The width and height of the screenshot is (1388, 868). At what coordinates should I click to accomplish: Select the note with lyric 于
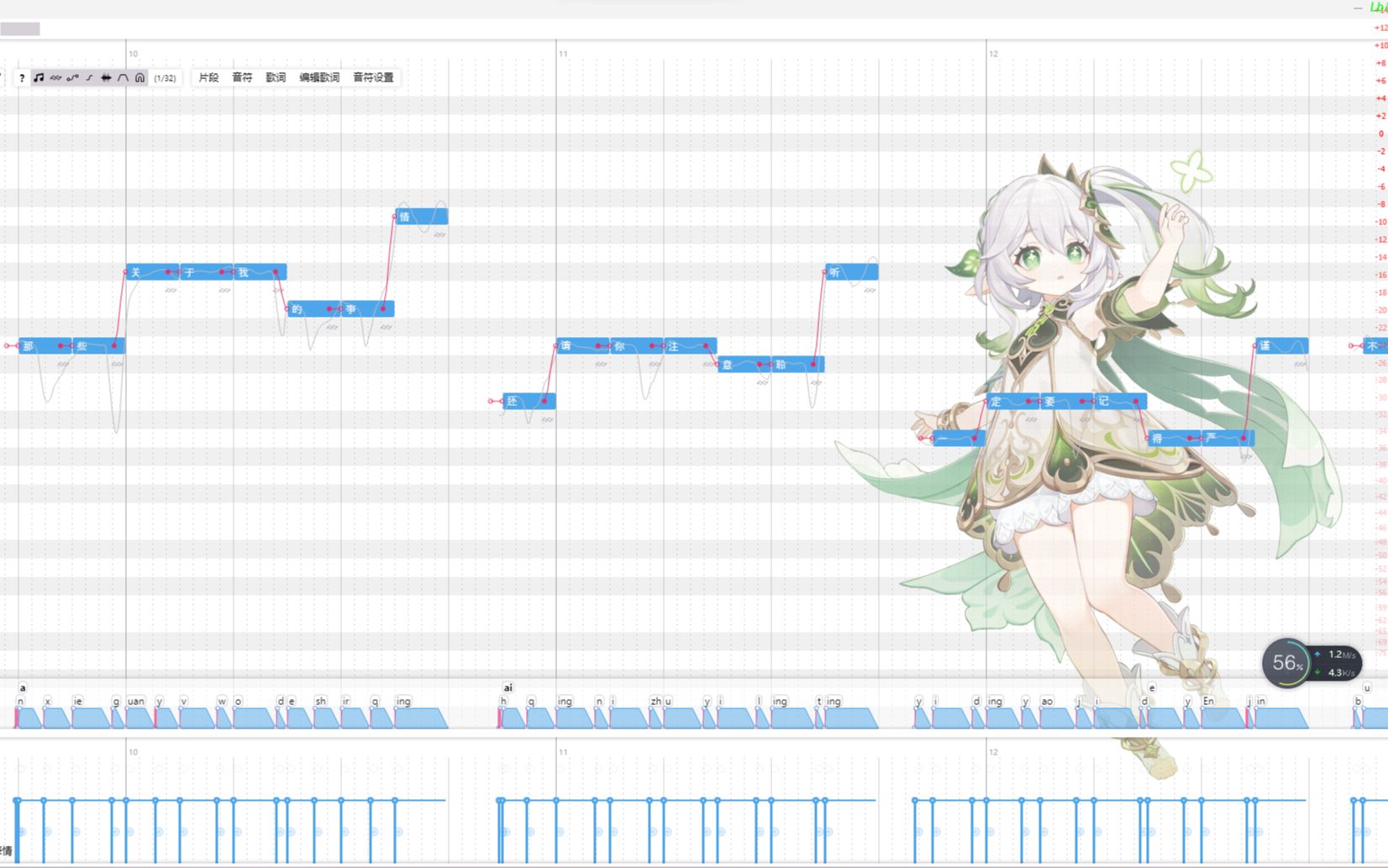click(x=207, y=272)
